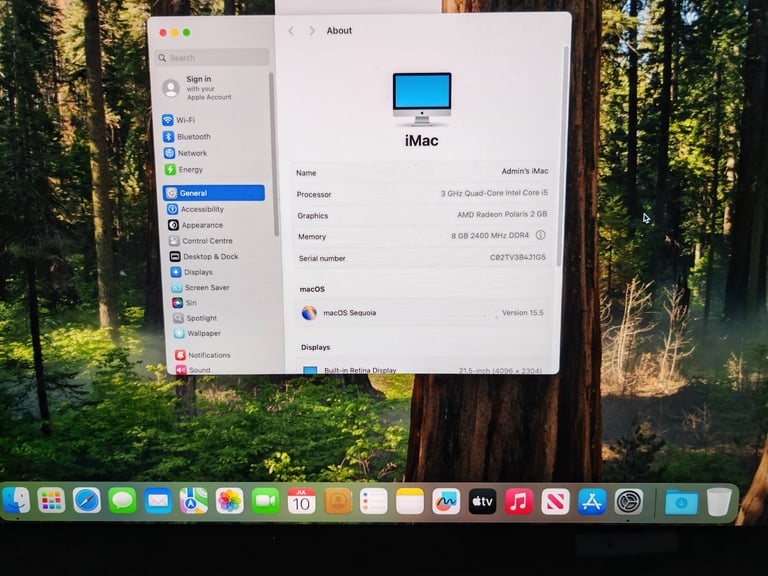
Task: Open Spotlight settings
Action: point(195,318)
